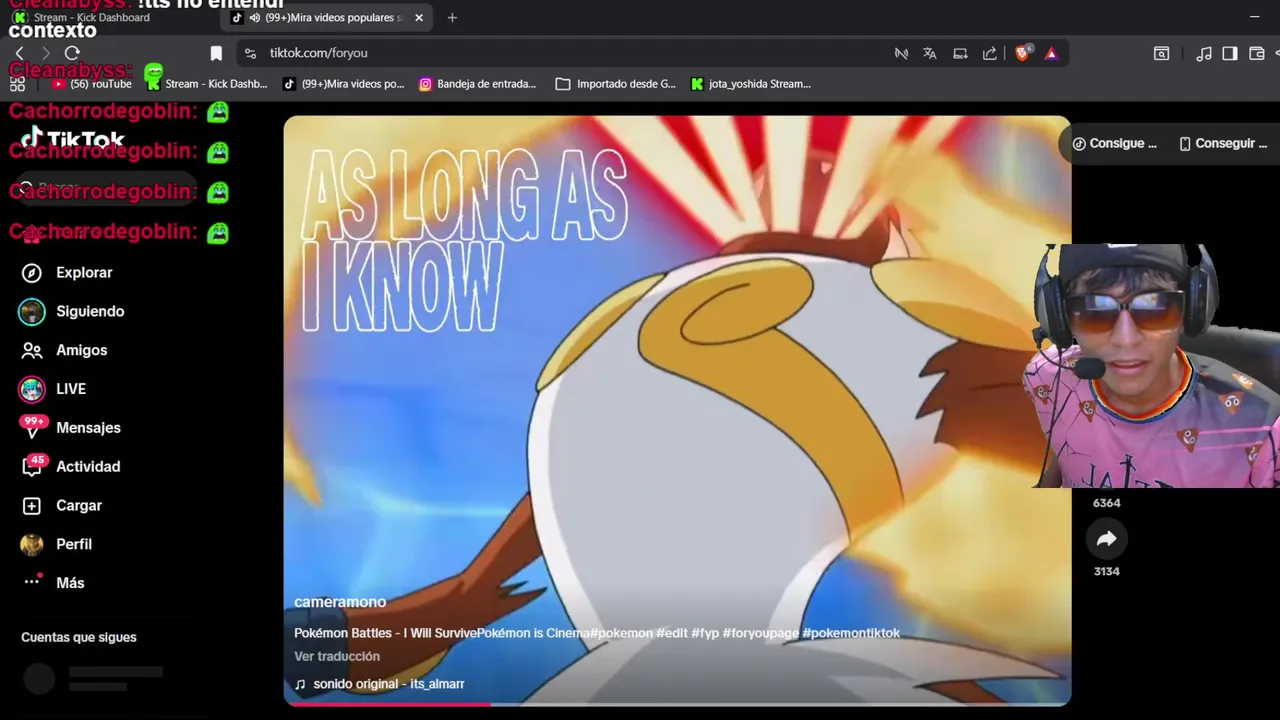
Task: Expand Importado desde G... bookmarks folder
Action: point(616,84)
